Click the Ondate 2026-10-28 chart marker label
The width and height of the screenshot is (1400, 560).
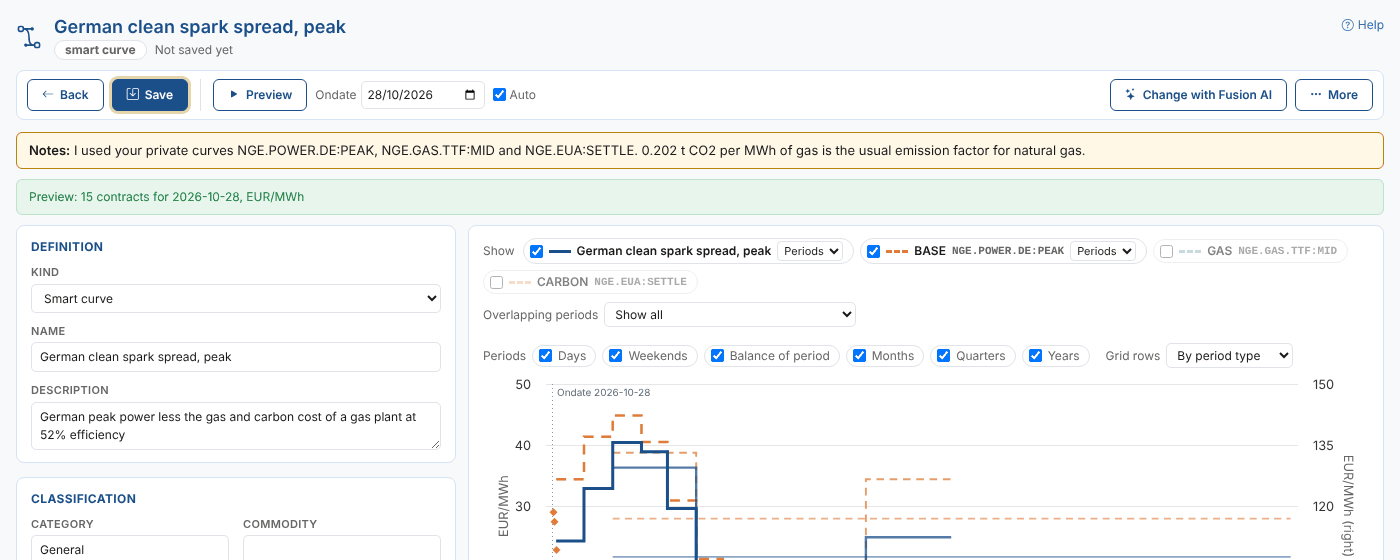point(603,393)
